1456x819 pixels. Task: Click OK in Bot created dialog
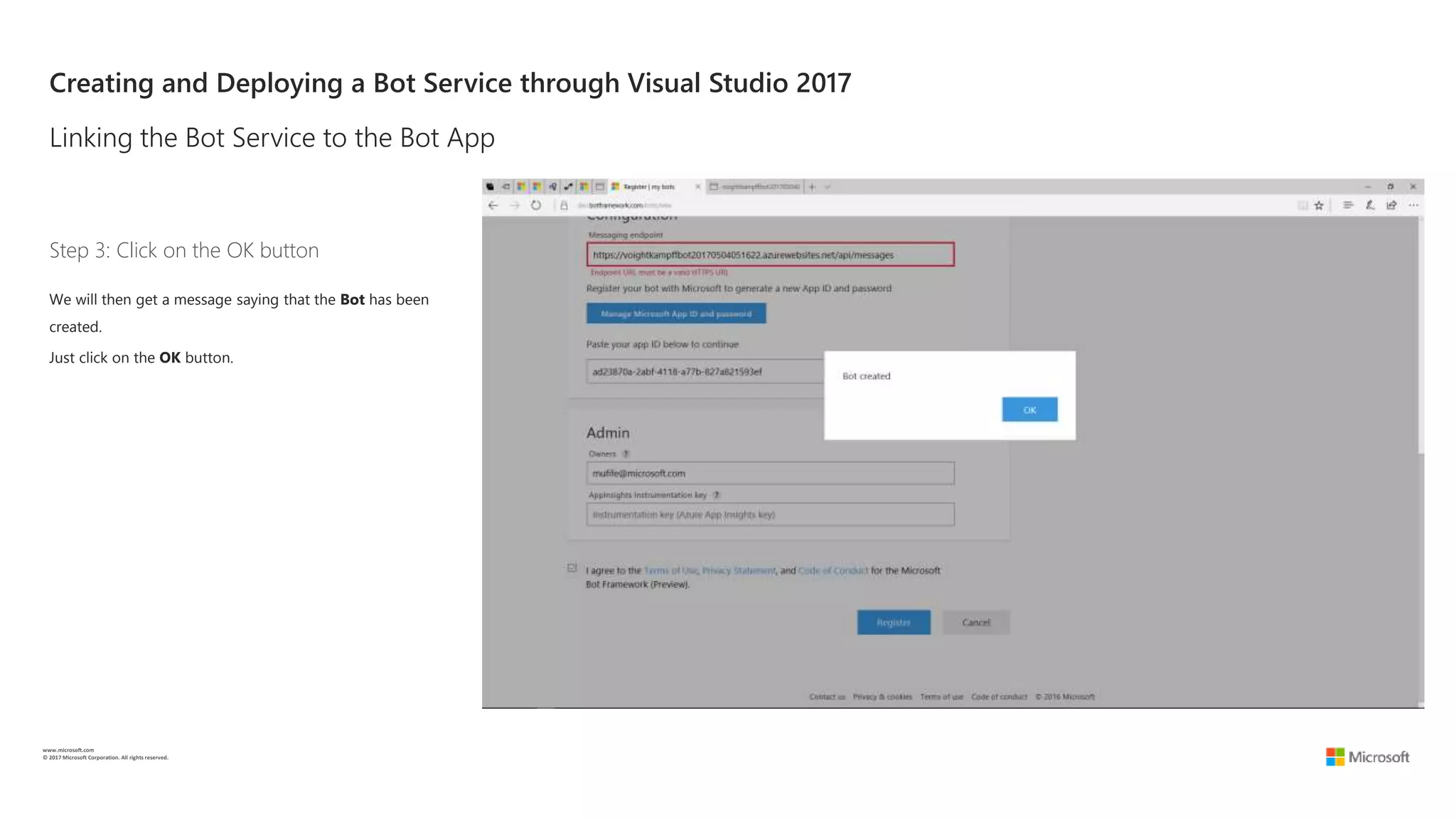click(1029, 409)
